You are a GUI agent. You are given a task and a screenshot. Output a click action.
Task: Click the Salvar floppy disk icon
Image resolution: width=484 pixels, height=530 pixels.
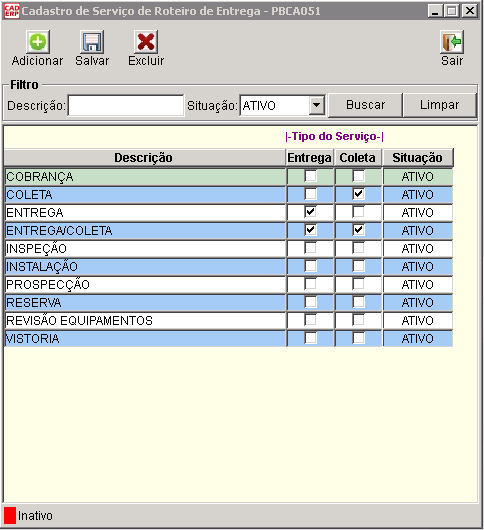pos(92,42)
